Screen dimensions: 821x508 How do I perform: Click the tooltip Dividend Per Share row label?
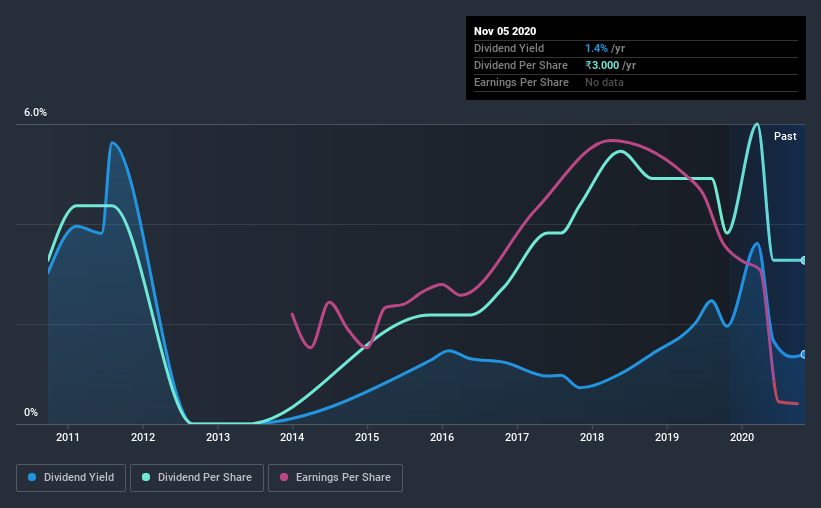point(520,65)
